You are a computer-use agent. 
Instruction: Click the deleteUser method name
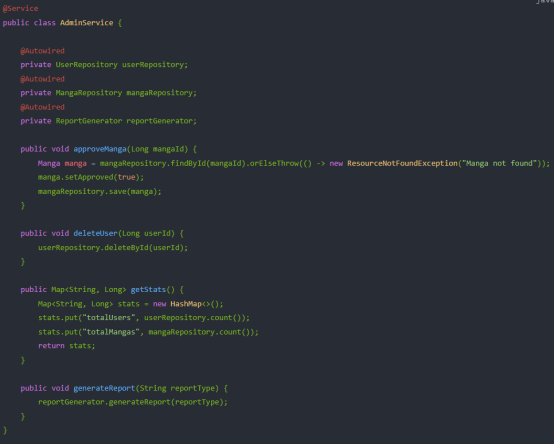click(x=95, y=233)
